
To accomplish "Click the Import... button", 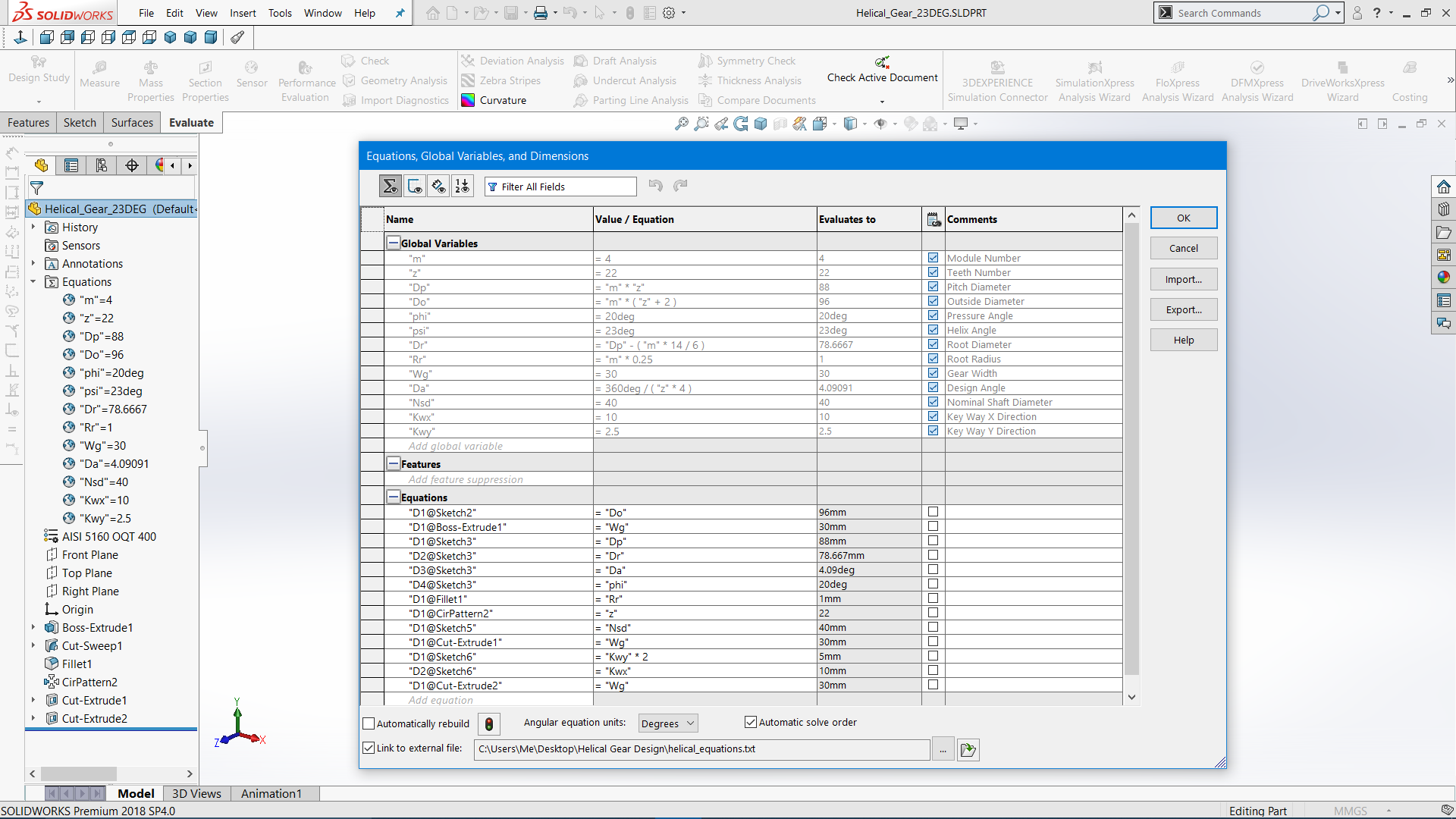I will [1183, 279].
